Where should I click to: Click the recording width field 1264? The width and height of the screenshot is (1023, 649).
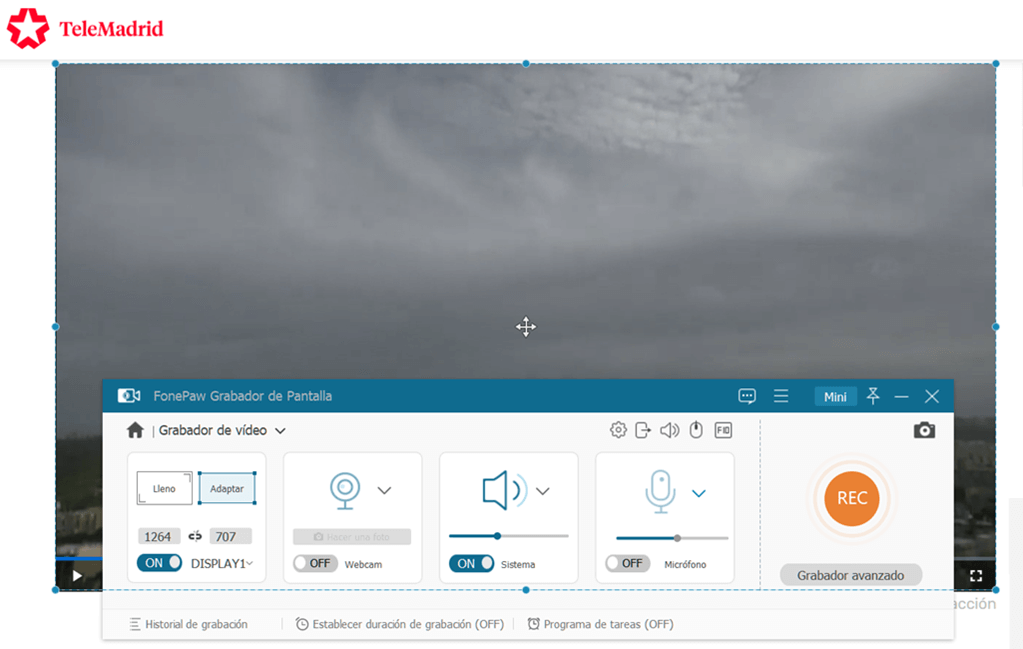click(159, 536)
